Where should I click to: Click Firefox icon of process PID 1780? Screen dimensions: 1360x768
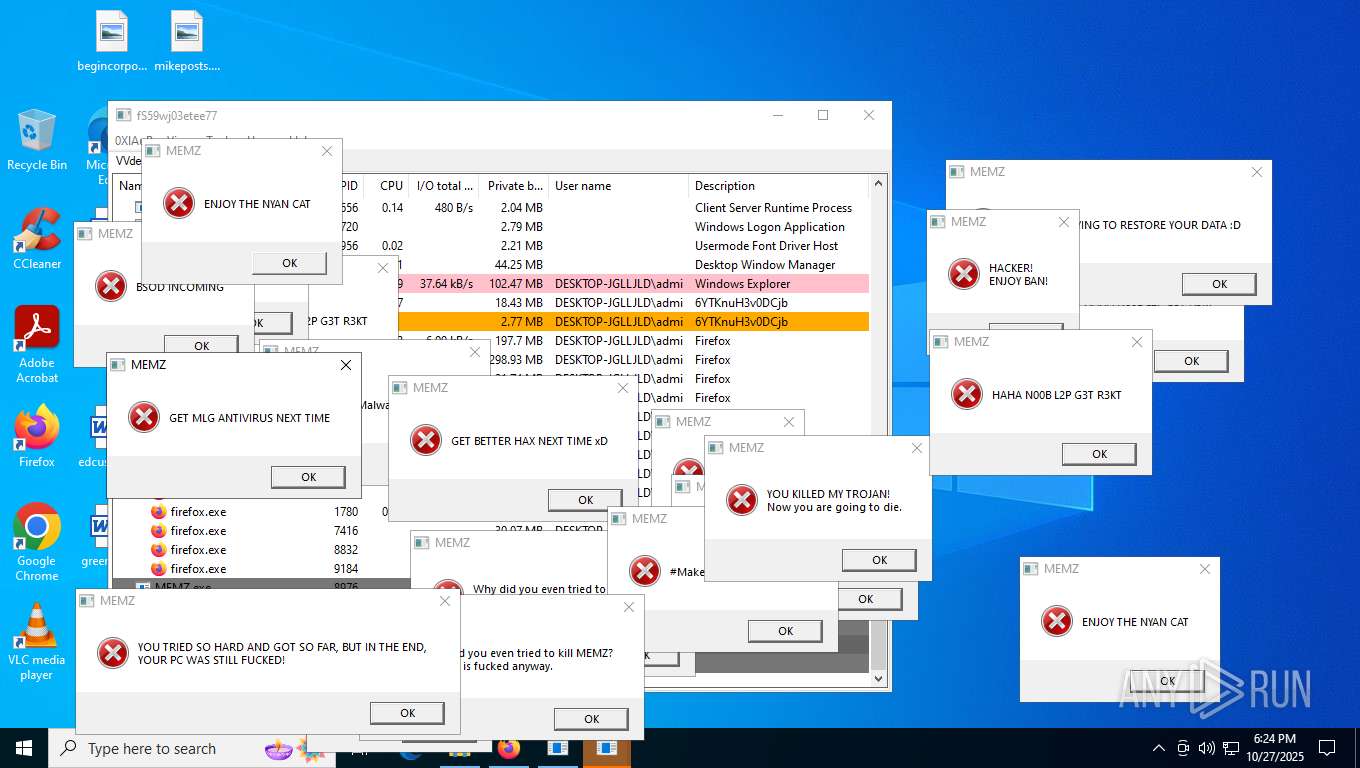(158, 512)
